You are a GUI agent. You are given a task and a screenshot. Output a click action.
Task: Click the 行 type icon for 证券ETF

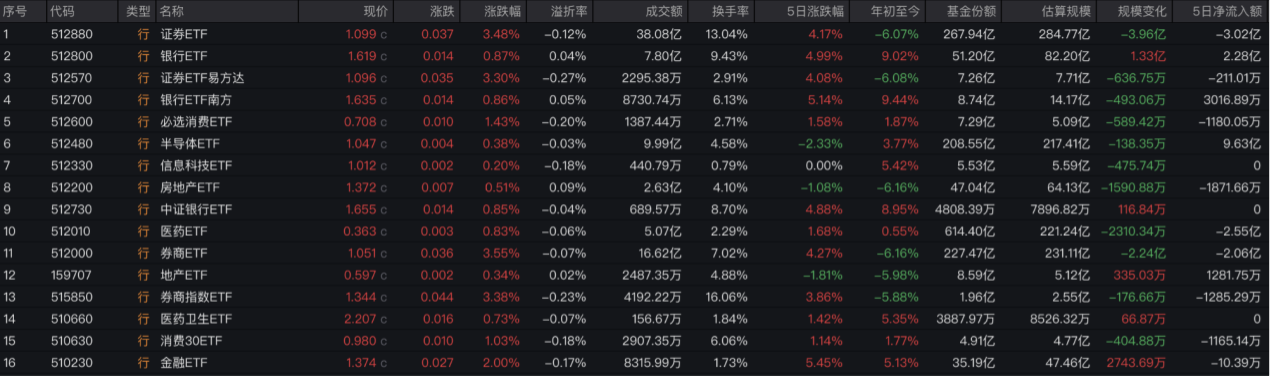click(x=142, y=35)
